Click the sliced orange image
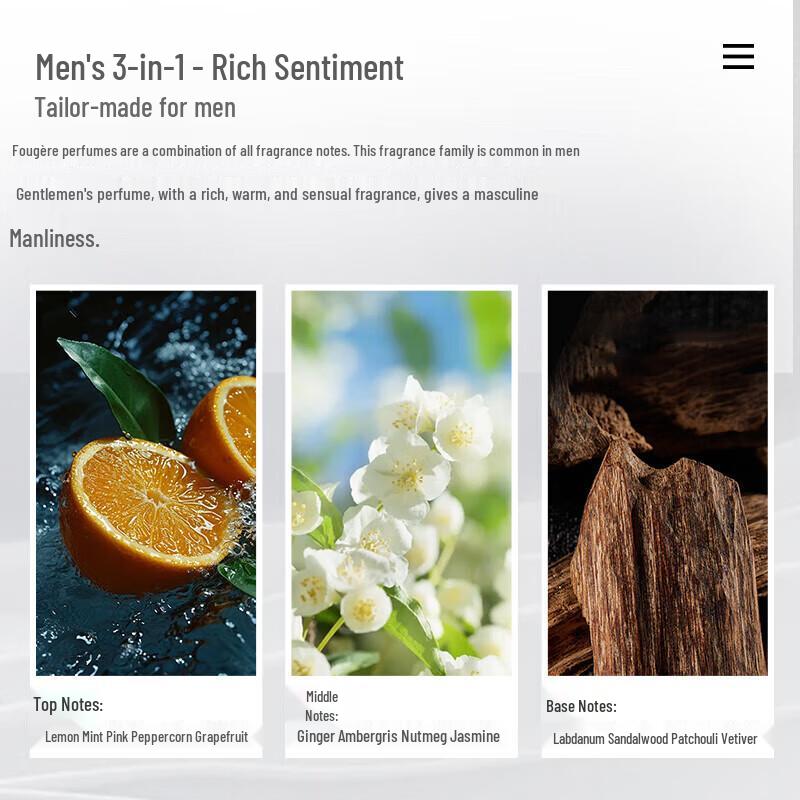The width and height of the screenshot is (800, 800). [x=146, y=483]
